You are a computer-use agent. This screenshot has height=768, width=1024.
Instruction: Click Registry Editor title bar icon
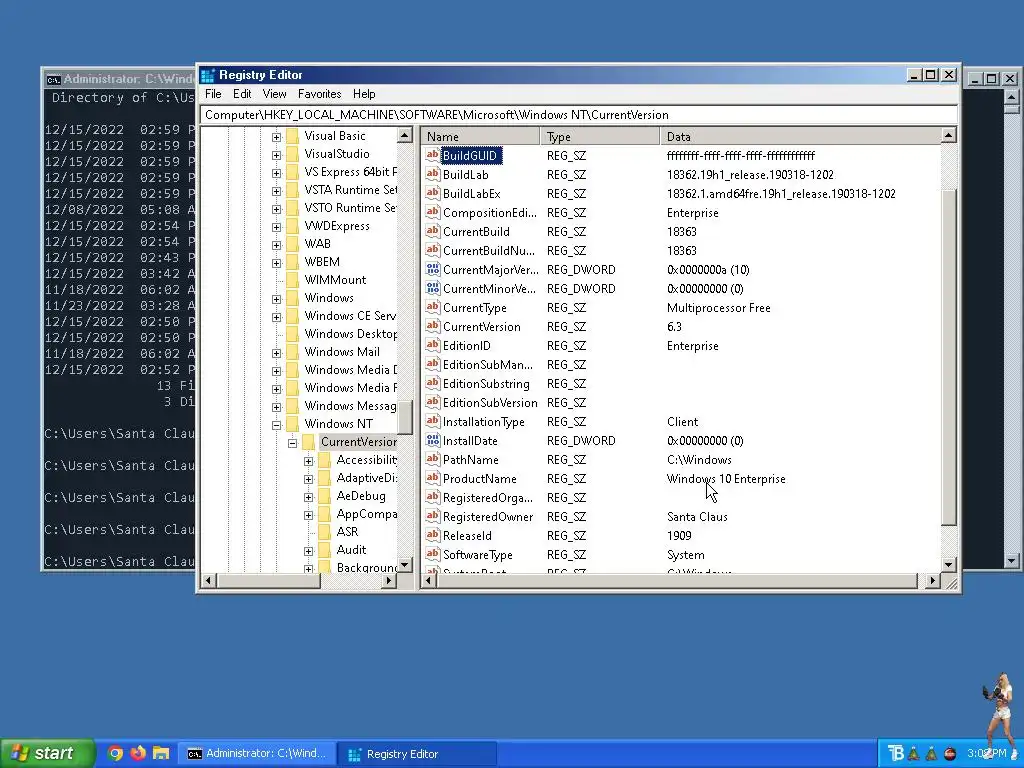click(x=208, y=75)
